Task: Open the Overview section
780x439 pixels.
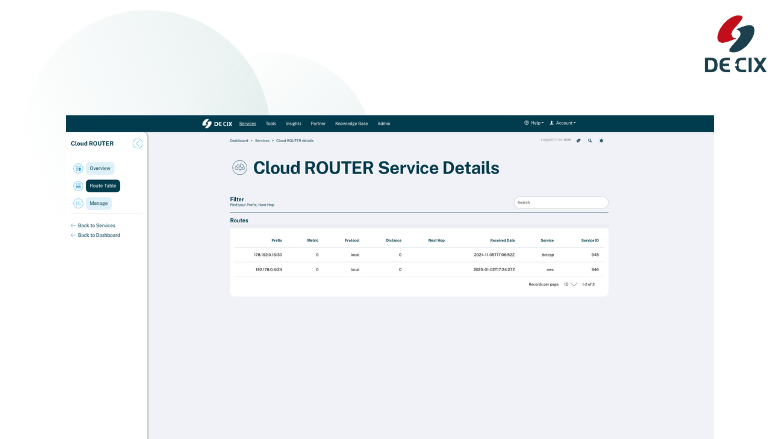Action: point(100,169)
